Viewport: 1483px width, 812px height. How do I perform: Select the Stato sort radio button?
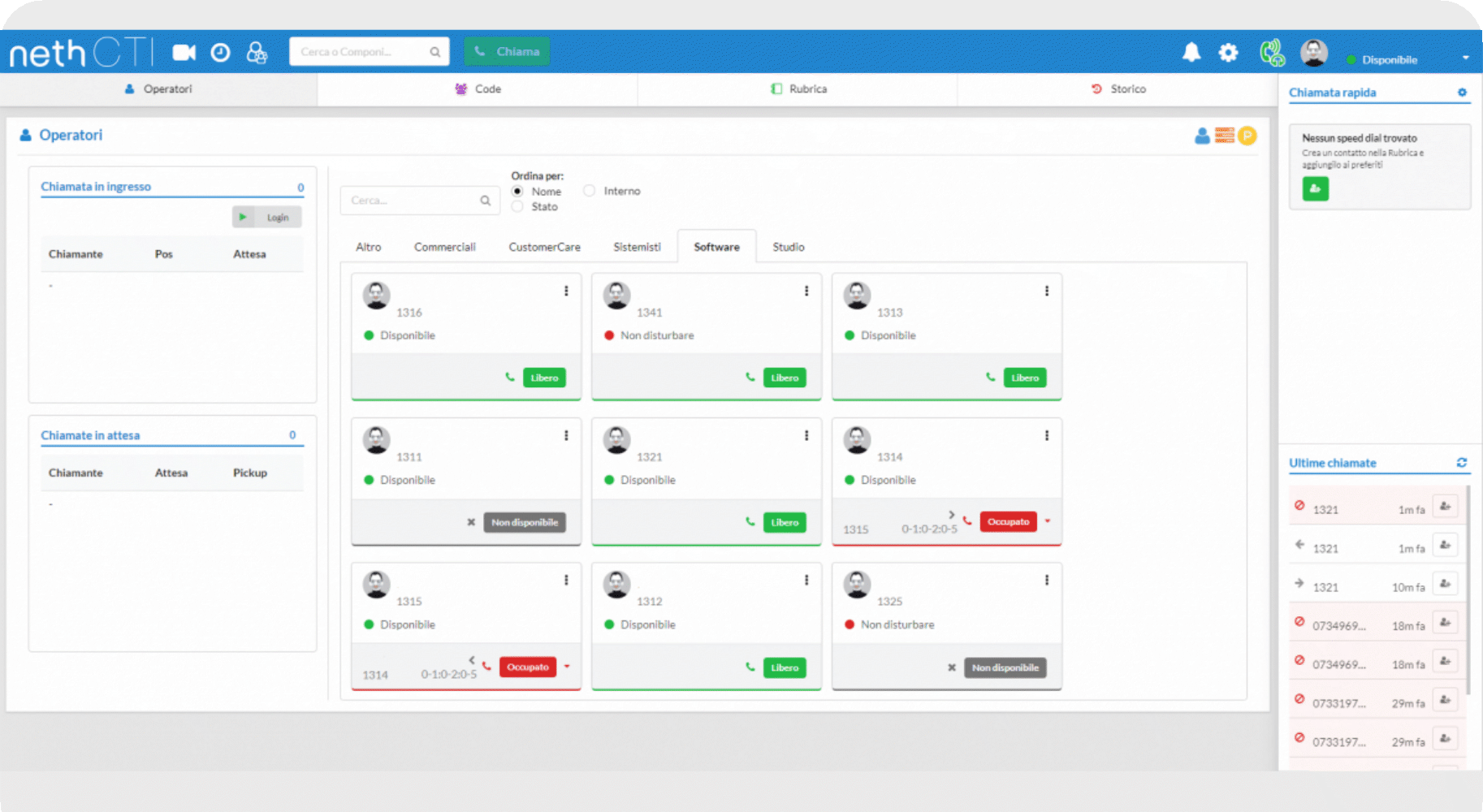[x=517, y=207]
